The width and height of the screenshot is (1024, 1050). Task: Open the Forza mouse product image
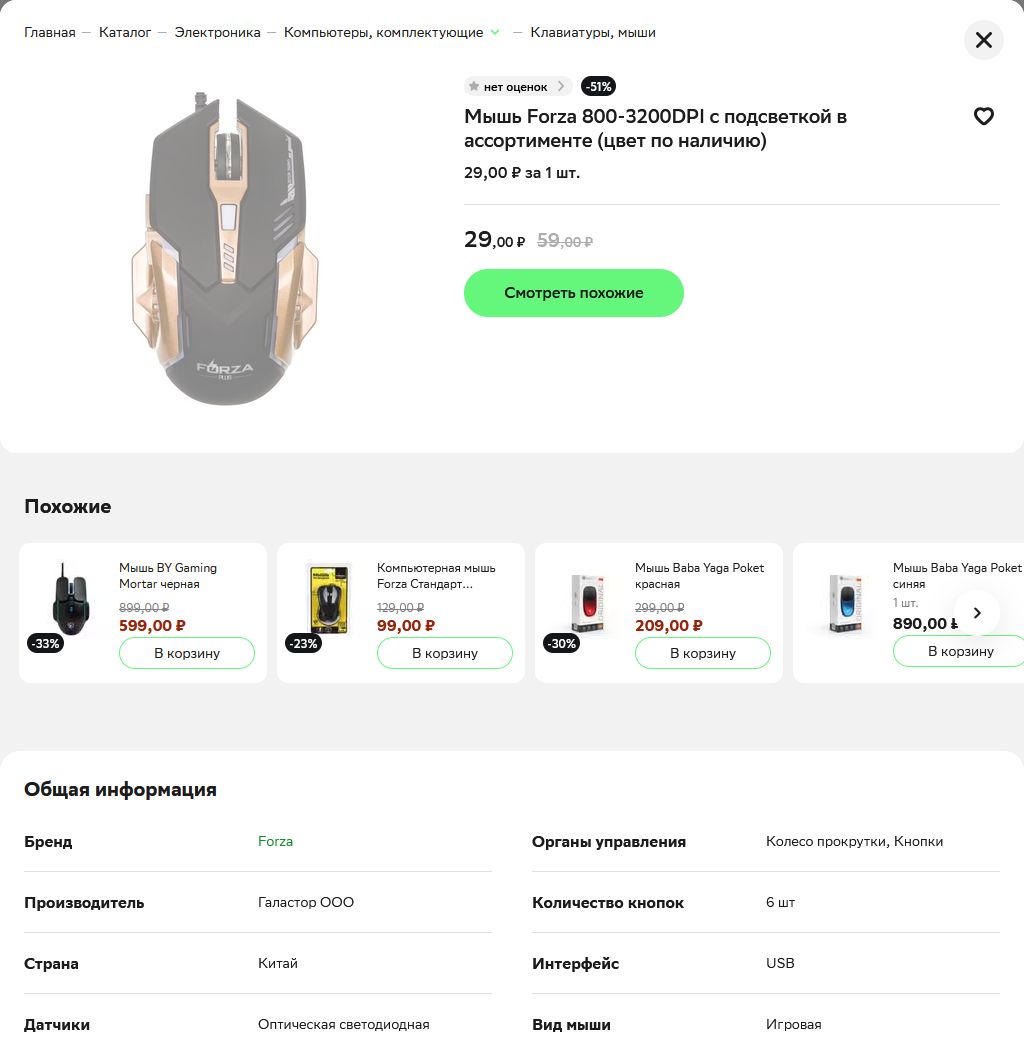[225, 248]
